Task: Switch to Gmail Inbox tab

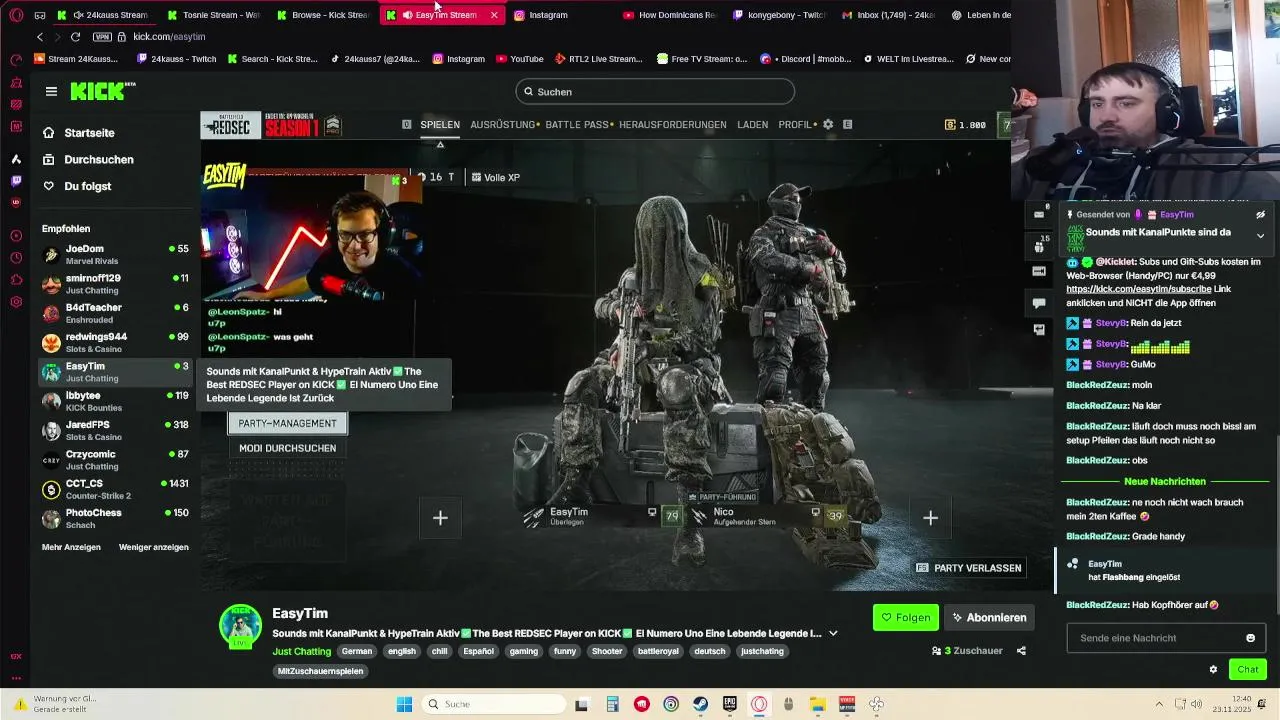Action: coord(889,15)
